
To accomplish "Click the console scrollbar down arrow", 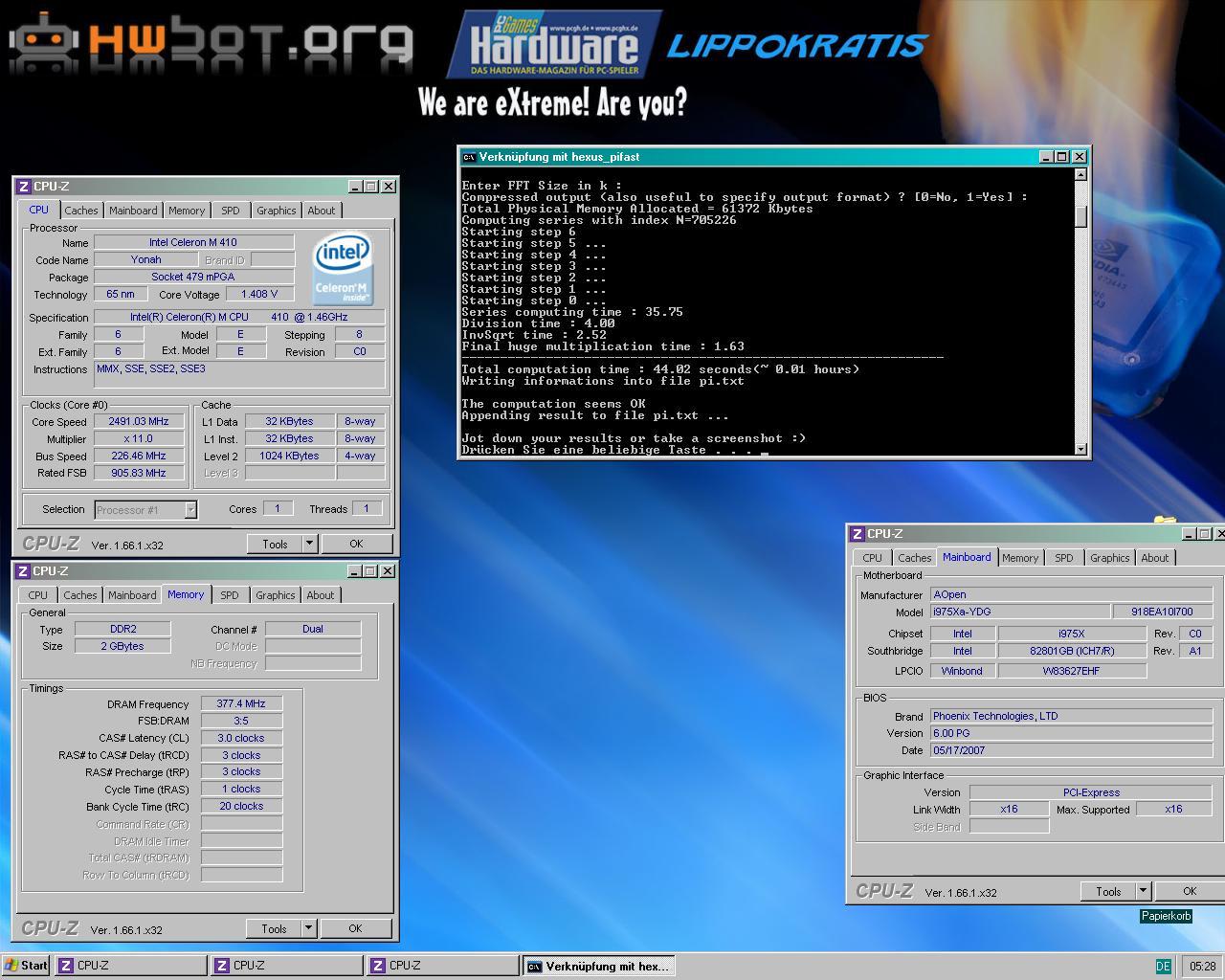I will 1080,449.
